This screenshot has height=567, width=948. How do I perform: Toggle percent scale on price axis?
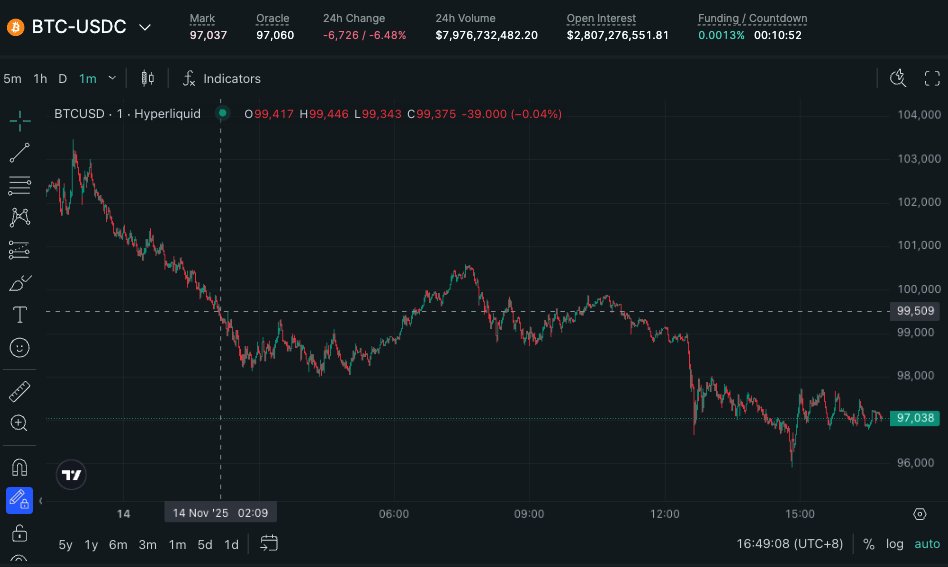tap(869, 544)
